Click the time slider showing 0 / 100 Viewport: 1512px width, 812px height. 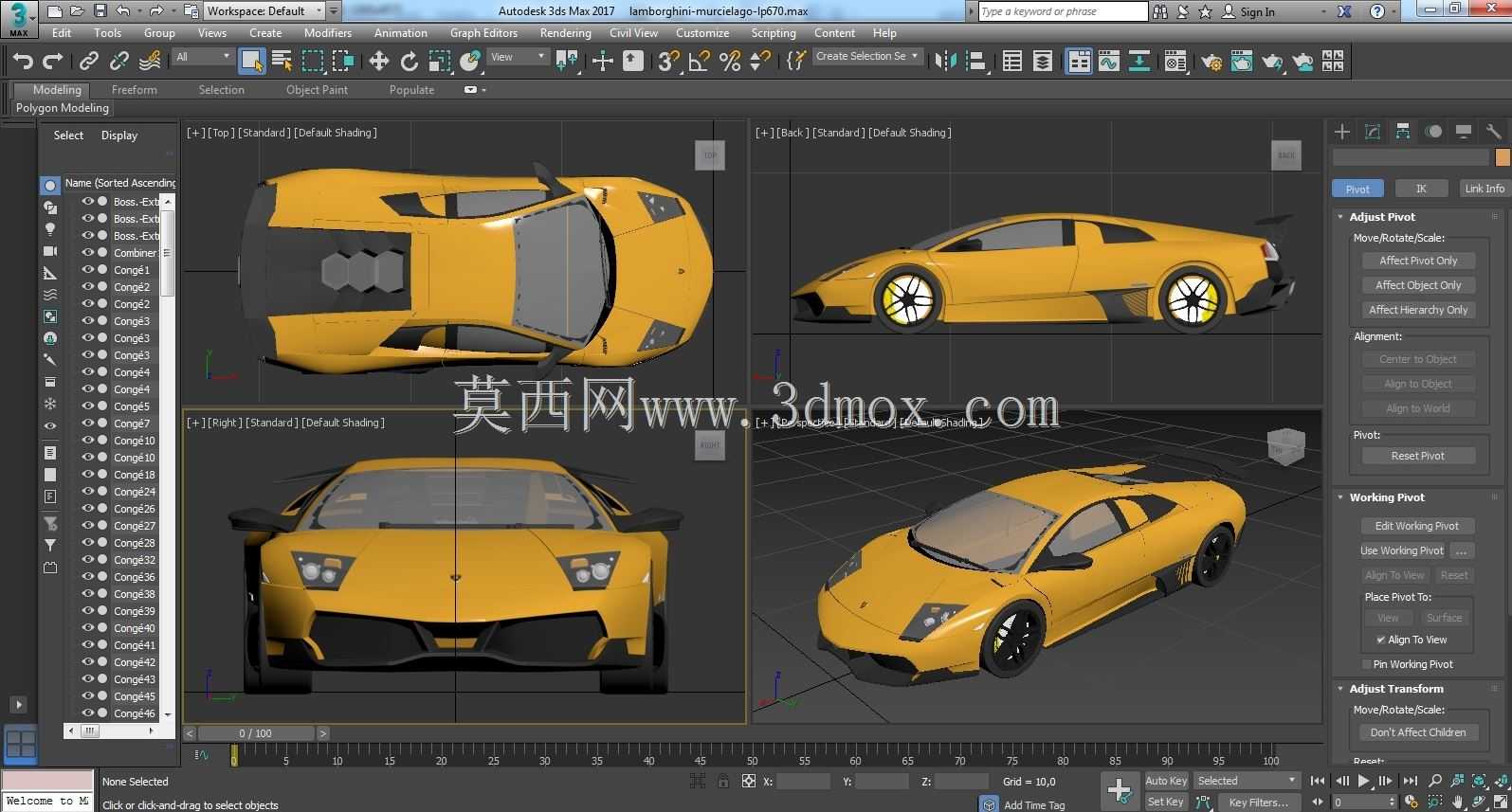256,733
